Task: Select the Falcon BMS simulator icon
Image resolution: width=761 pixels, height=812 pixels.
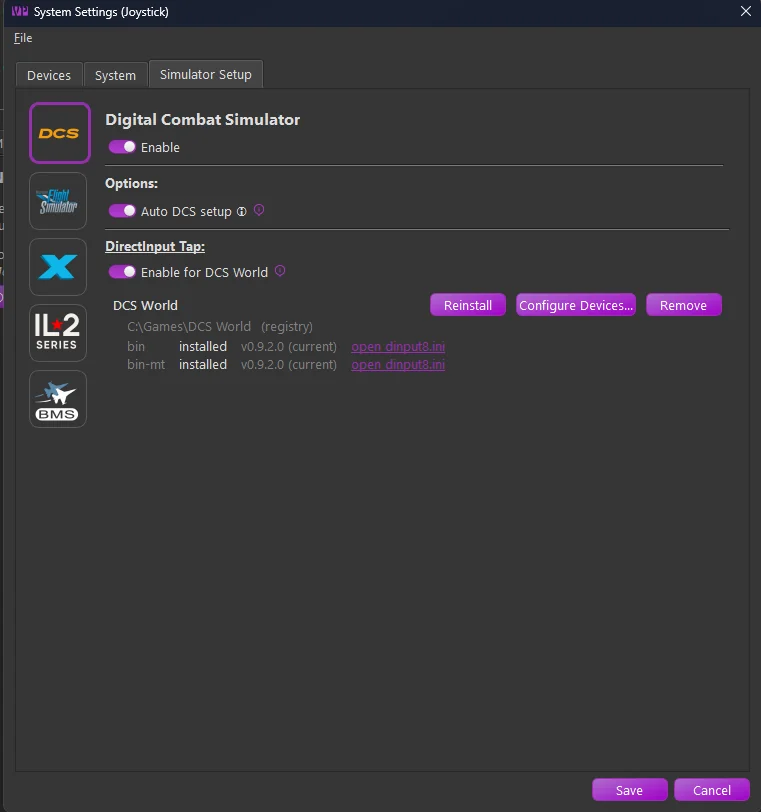Action: click(58, 399)
